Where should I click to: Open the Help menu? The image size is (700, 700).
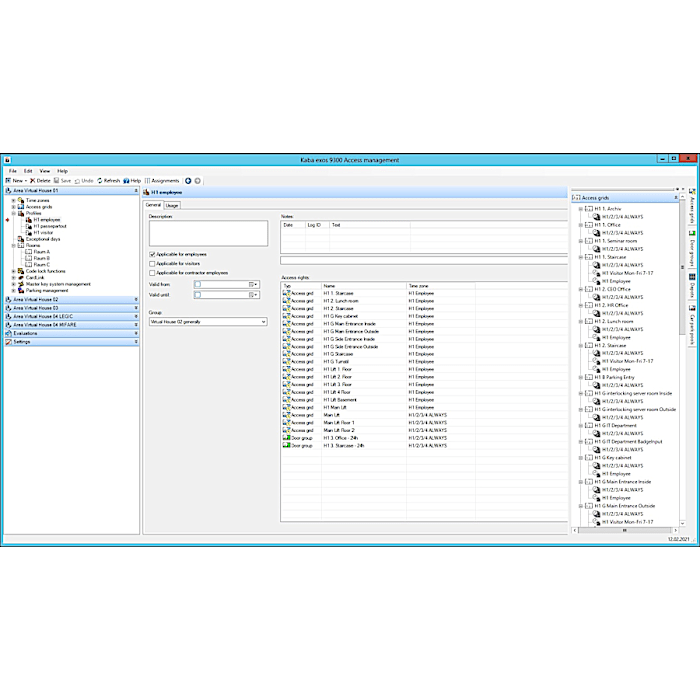pyautogui.click(x=62, y=171)
